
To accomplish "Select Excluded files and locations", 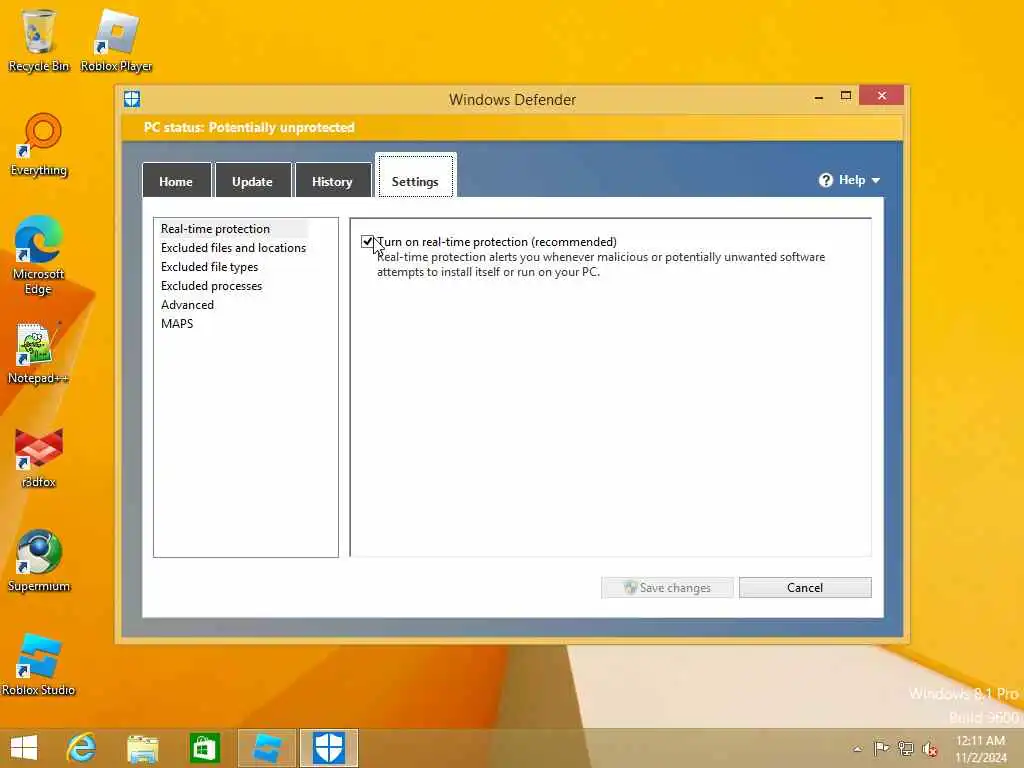I will coord(233,248).
